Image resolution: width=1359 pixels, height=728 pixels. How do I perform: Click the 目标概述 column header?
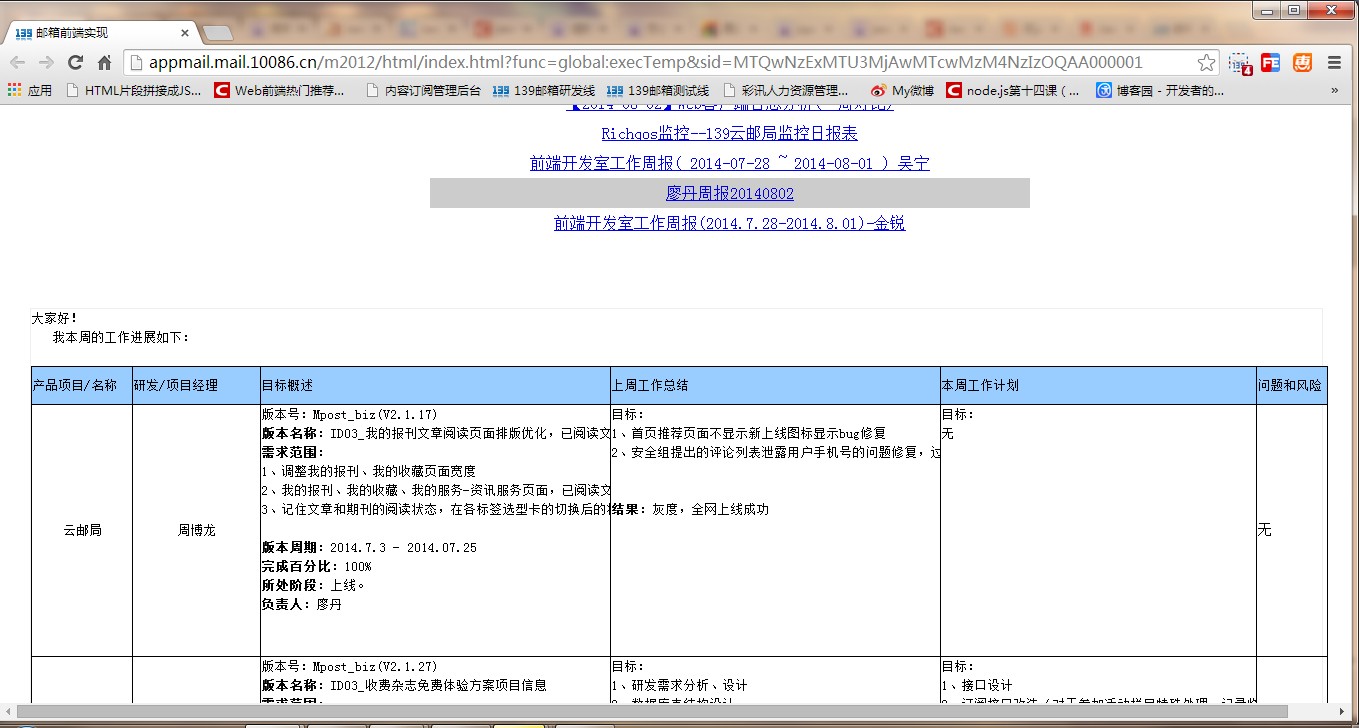(x=435, y=385)
